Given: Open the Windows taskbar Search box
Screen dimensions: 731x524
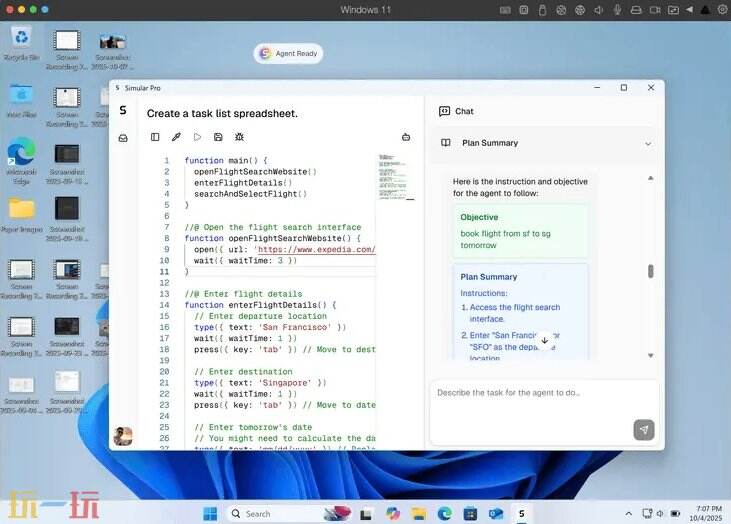Looking at the screenshot, I should (x=270, y=514).
